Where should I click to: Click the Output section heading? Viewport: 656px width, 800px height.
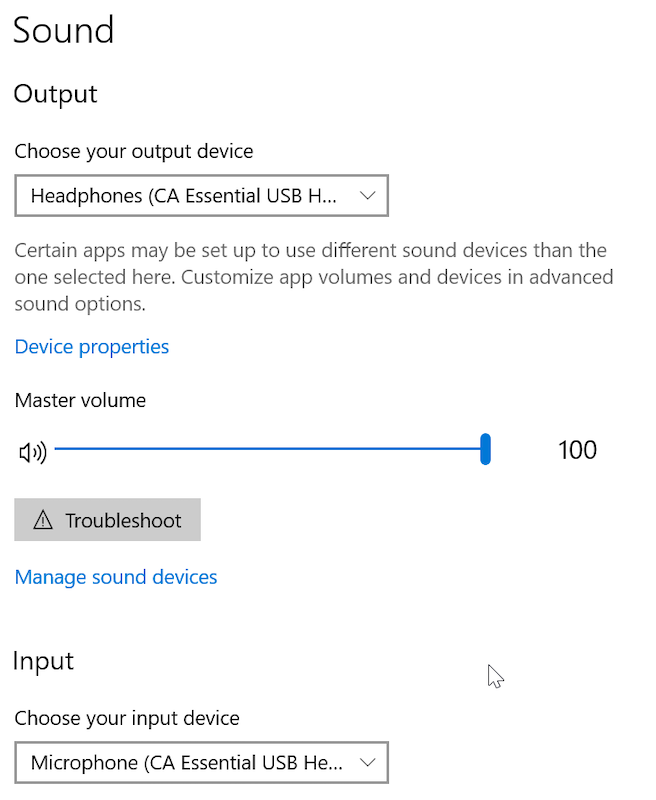(56, 94)
